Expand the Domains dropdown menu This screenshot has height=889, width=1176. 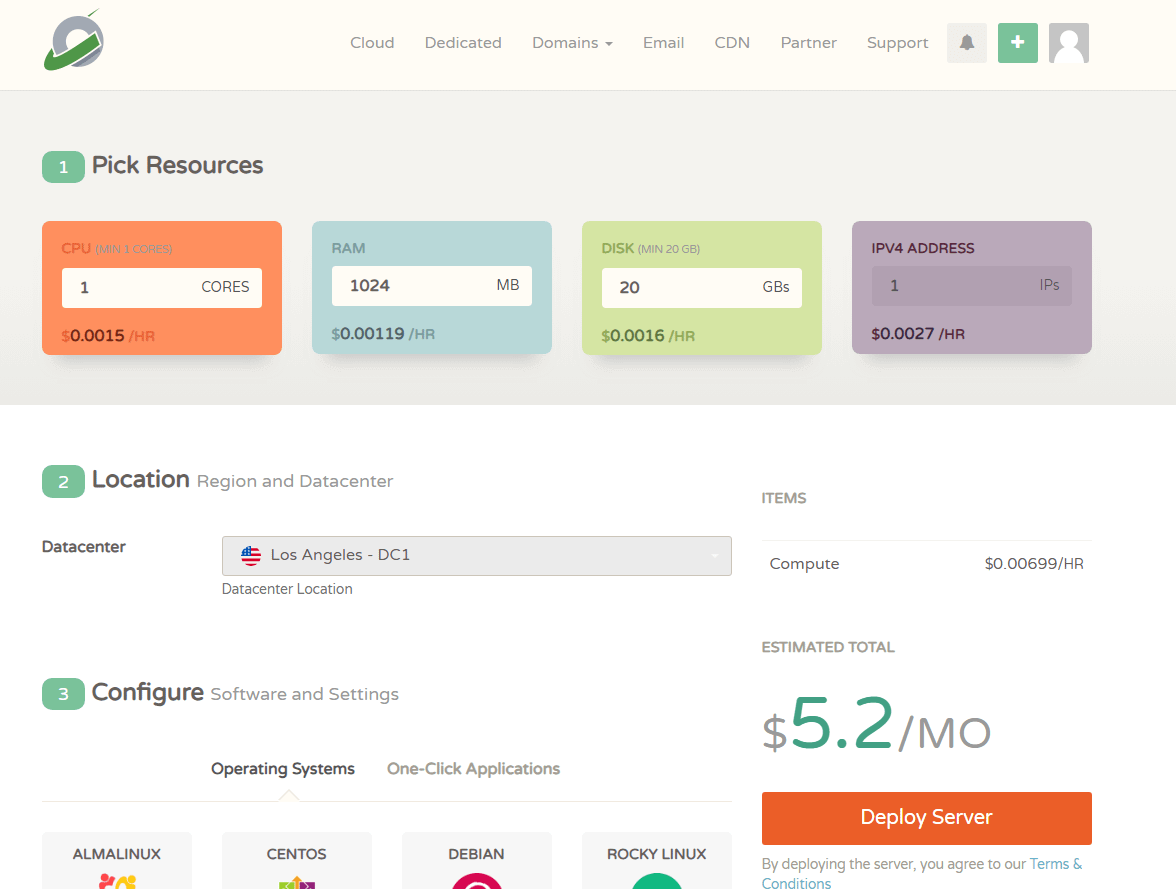tap(571, 43)
